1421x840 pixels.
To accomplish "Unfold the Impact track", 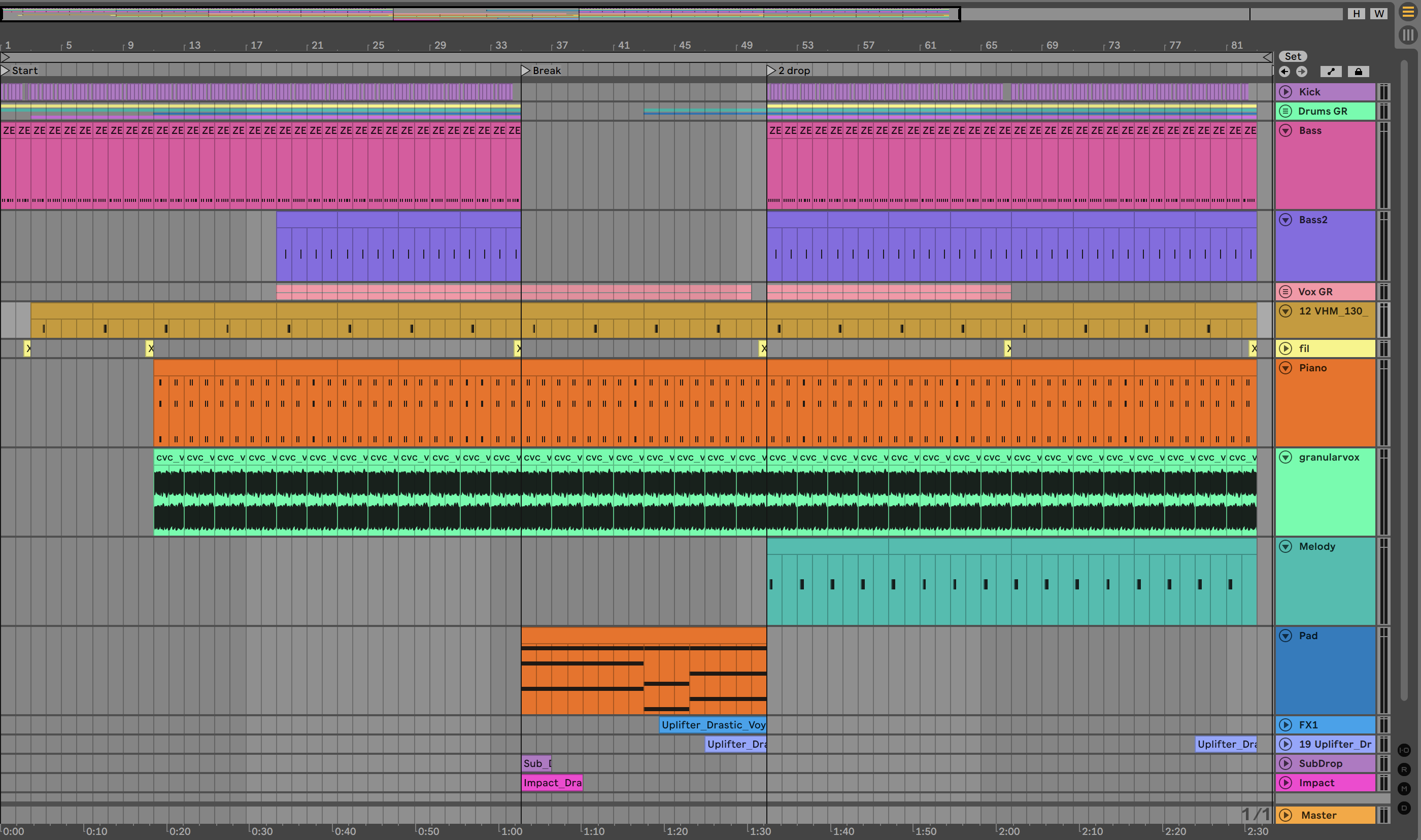I will pyautogui.click(x=1285, y=782).
